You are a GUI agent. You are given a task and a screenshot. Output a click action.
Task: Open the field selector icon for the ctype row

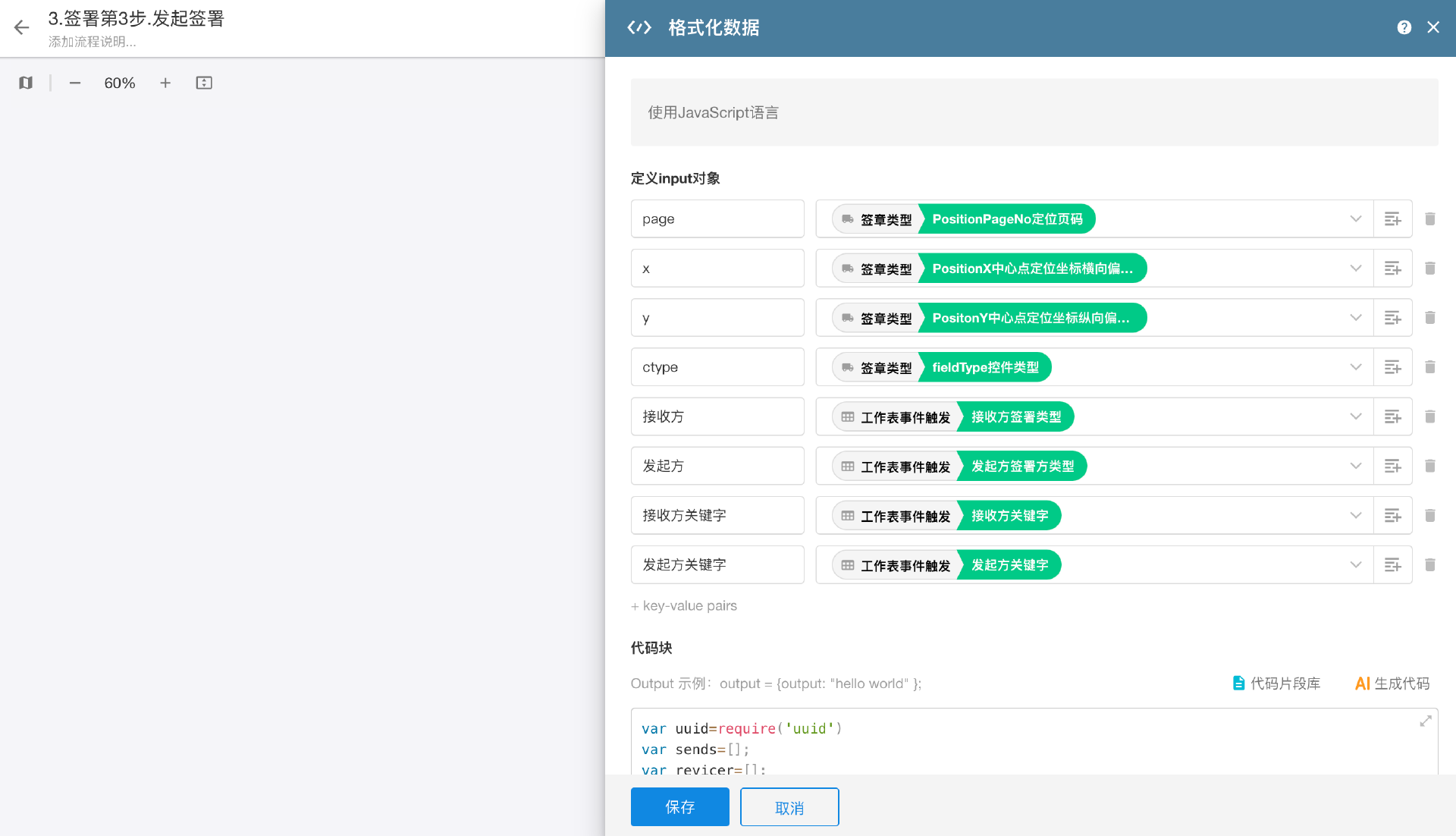[1392, 367]
